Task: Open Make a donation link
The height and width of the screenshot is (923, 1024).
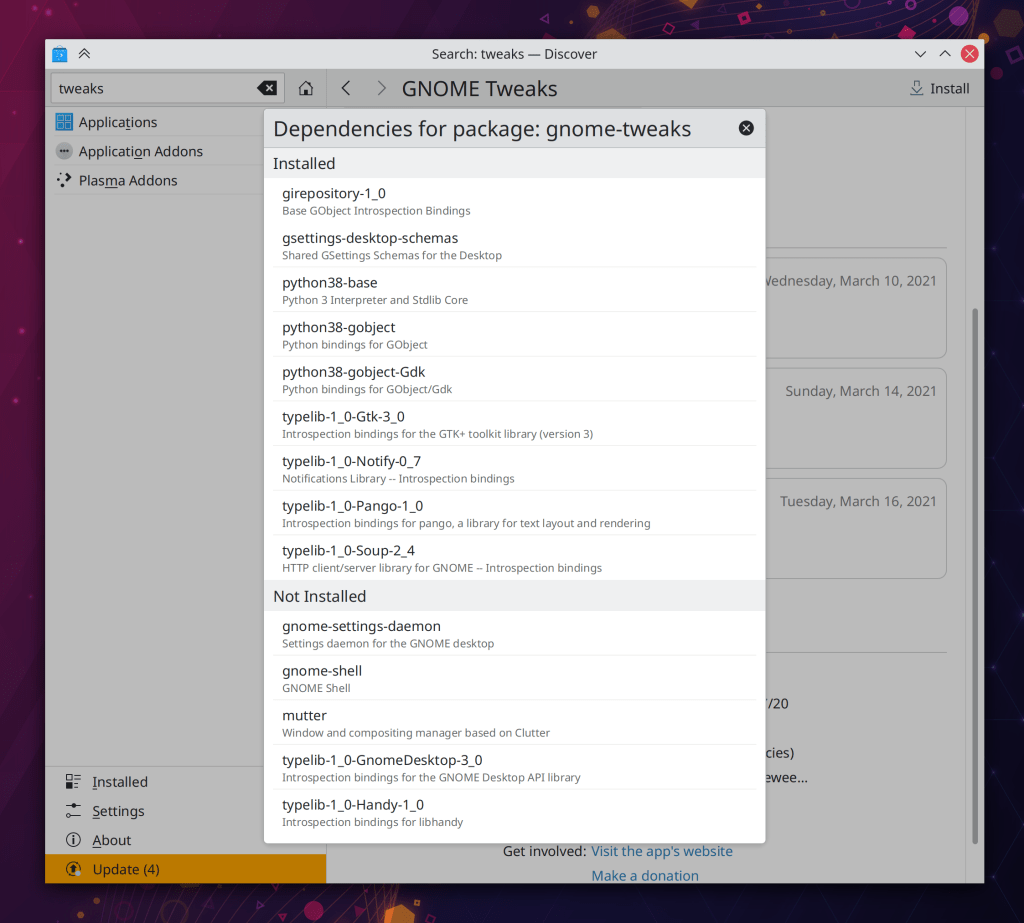Action: pyautogui.click(x=644, y=875)
